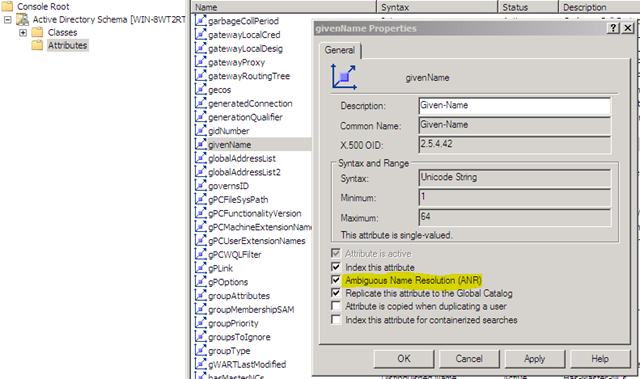Viewport: 640px width, 379px height.
Task: Click the globalAddressList attribute icon
Action: click(200, 158)
